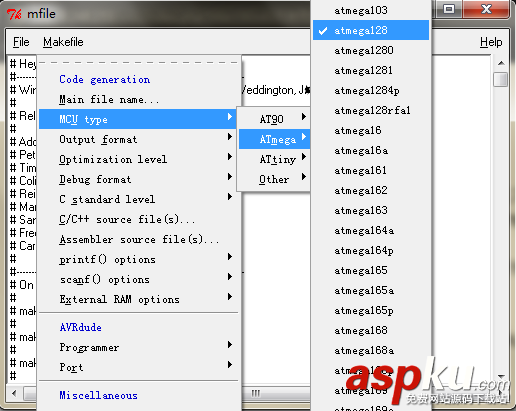Select atmega128rfa1 MCU
The width and height of the screenshot is (516, 411).
371,110
